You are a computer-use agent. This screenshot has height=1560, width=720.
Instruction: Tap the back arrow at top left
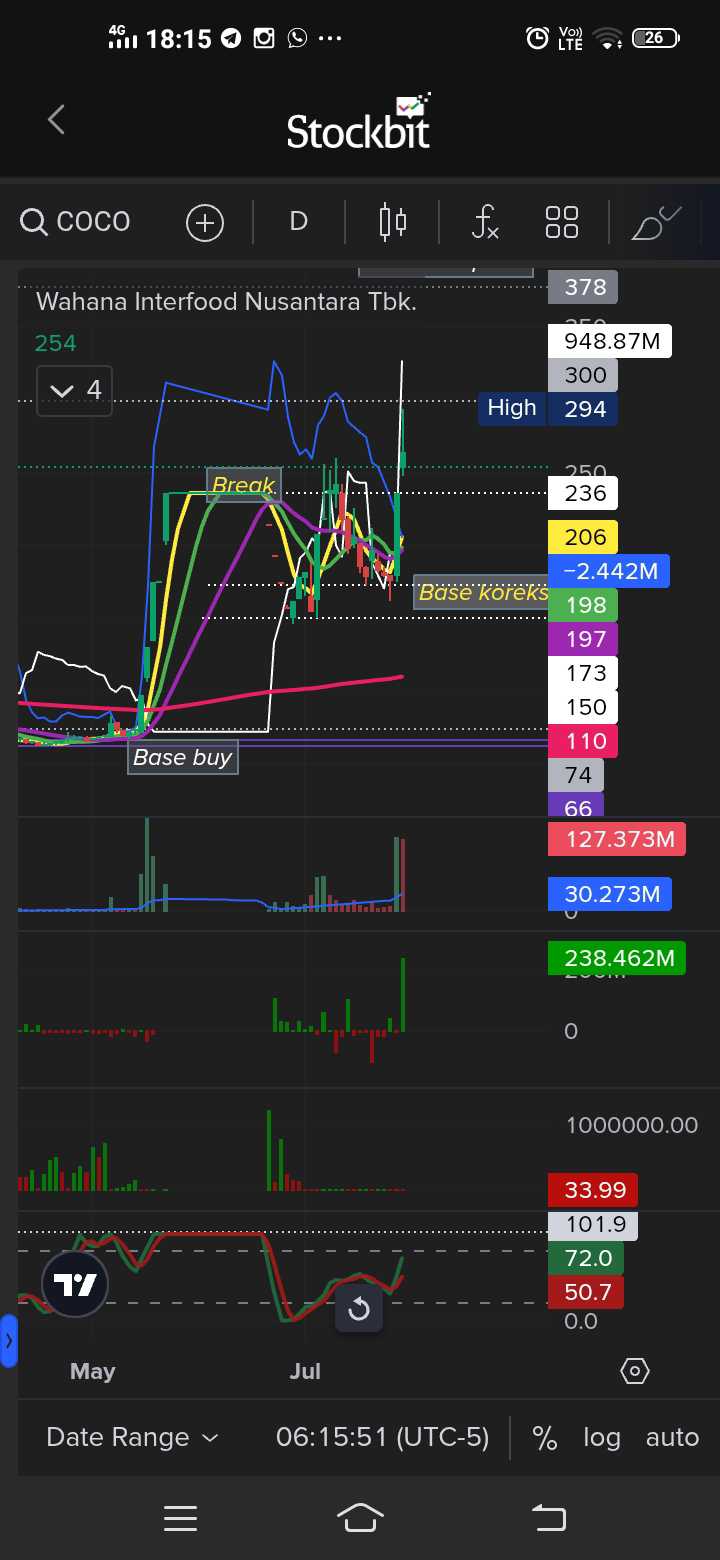pos(56,120)
